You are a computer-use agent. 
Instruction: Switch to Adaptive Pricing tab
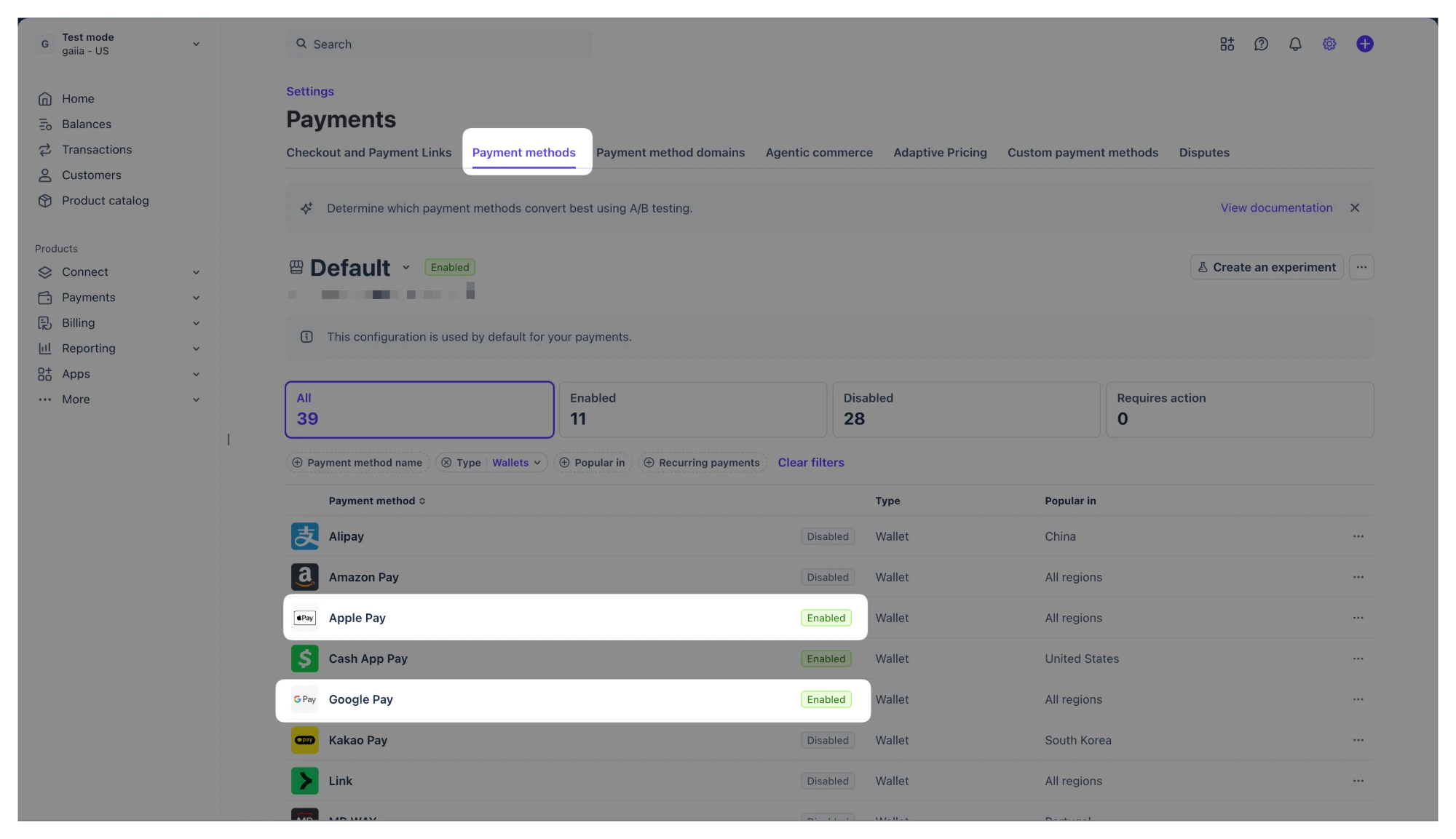(x=940, y=153)
